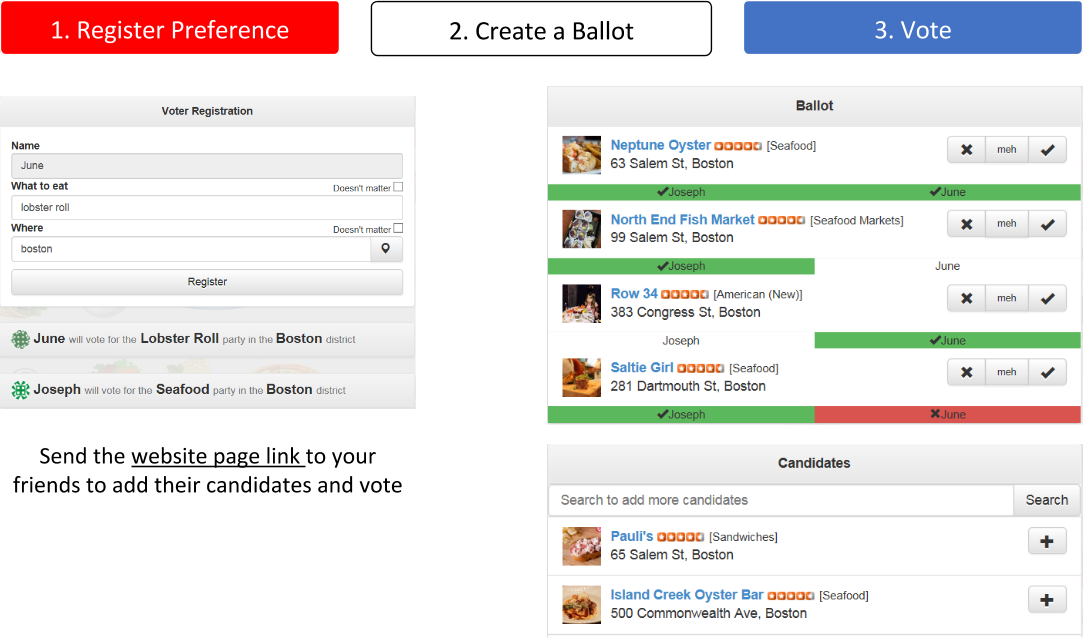Click the Search button for candidates

coord(1046,500)
